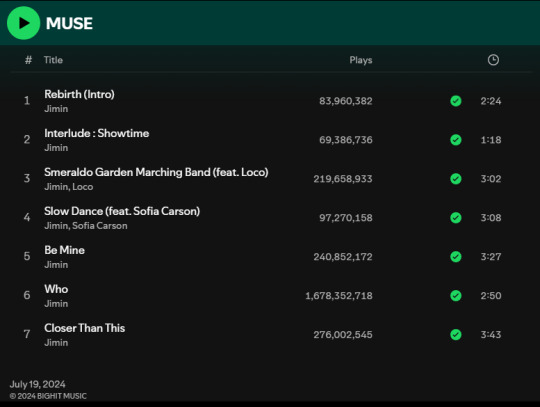540x407 pixels.
Task: Click duration 3:43 of Closer Than This
Action: (491, 334)
